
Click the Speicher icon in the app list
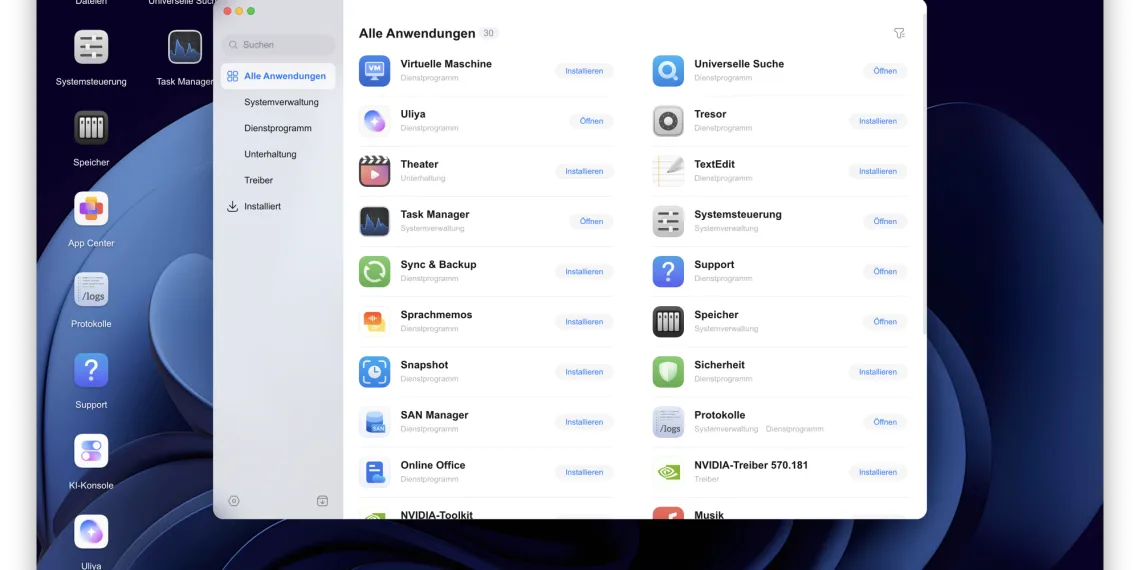(668, 321)
